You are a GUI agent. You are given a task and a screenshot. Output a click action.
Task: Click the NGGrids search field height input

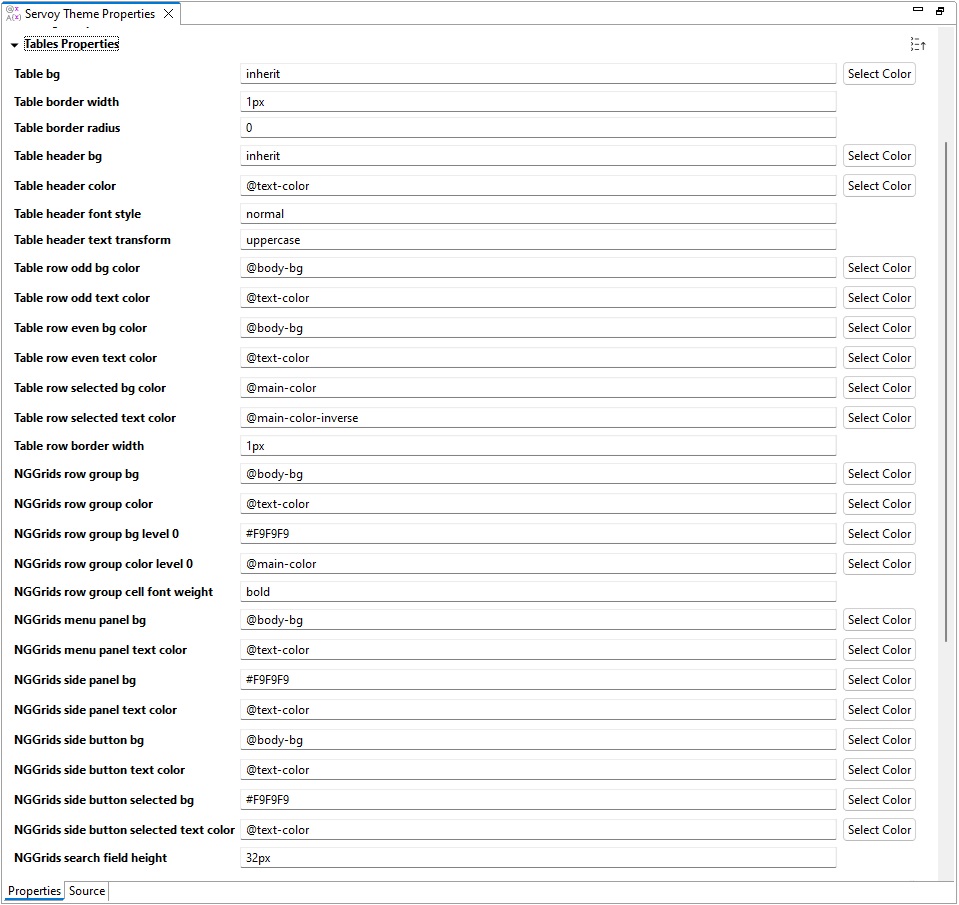click(538, 858)
